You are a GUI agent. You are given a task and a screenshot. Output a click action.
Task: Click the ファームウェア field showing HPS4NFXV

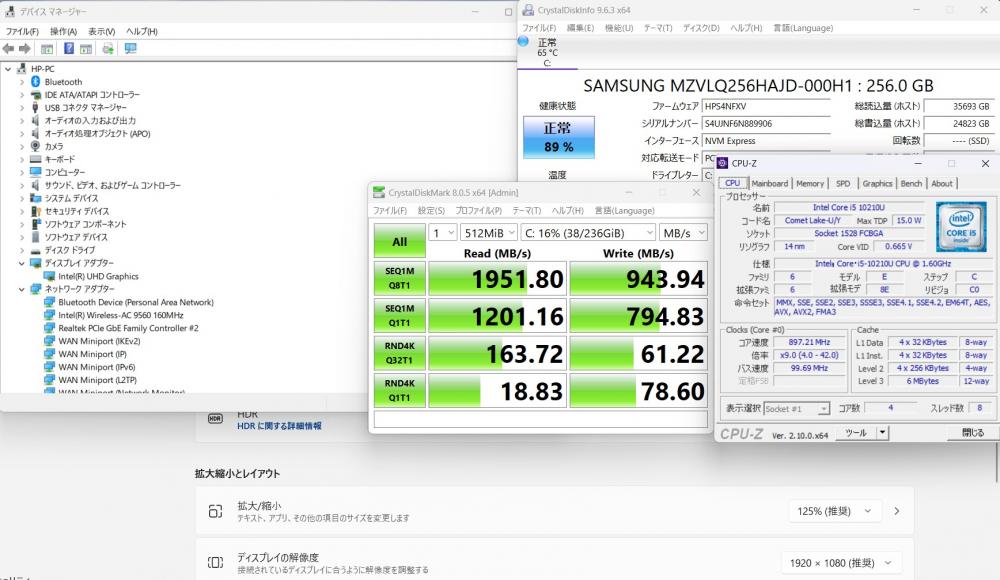[x=766, y=107]
